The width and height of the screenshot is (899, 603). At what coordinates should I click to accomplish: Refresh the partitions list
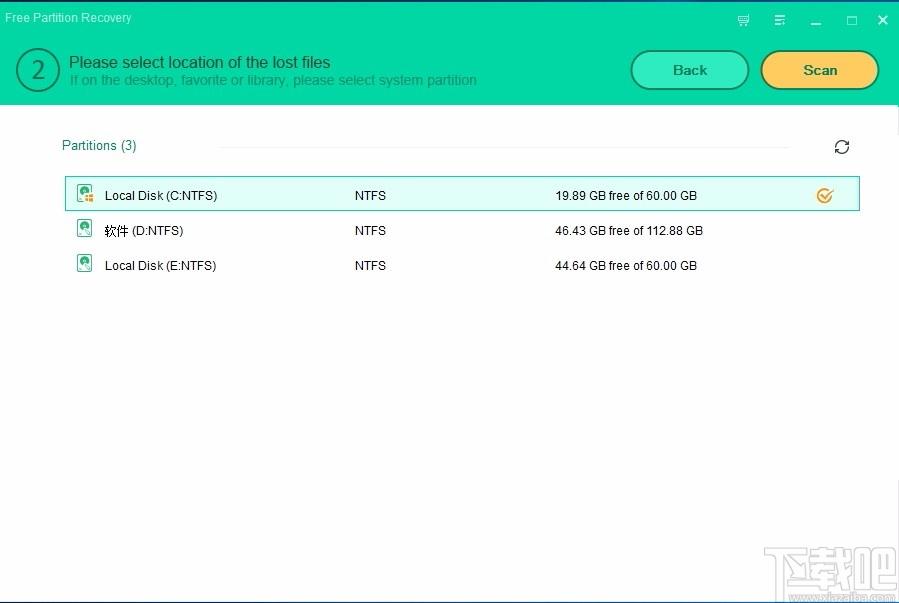(x=842, y=147)
